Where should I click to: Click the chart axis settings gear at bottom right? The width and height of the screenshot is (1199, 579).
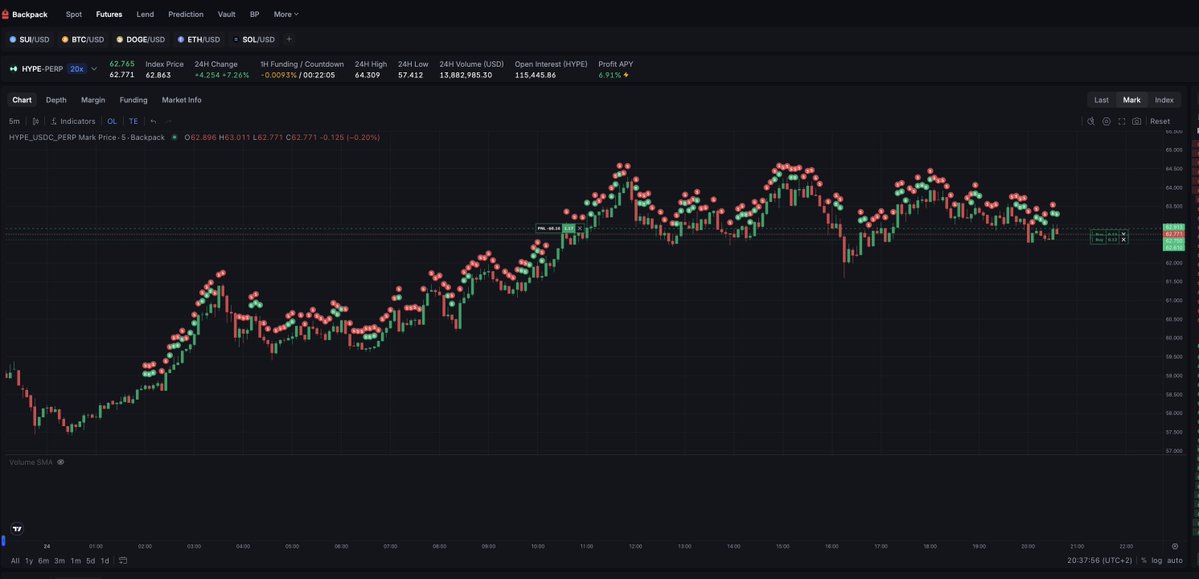pos(1175,546)
